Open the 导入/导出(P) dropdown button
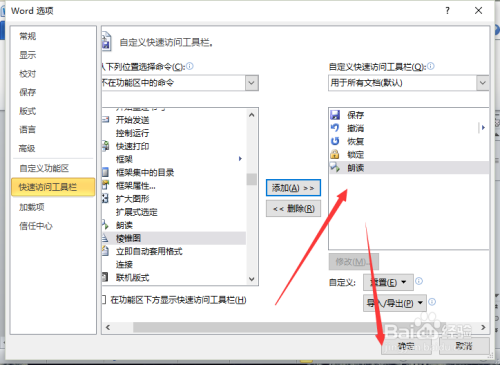Image resolution: width=500 pixels, height=365 pixels. pyautogui.click(x=395, y=303)
